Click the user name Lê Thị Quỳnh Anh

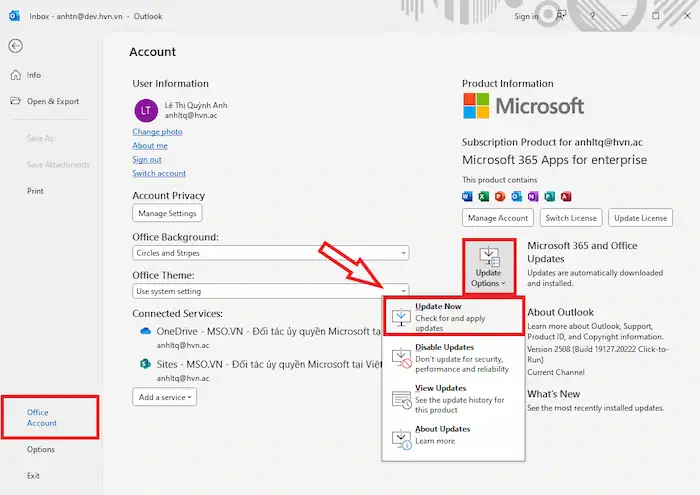[196, 105]
